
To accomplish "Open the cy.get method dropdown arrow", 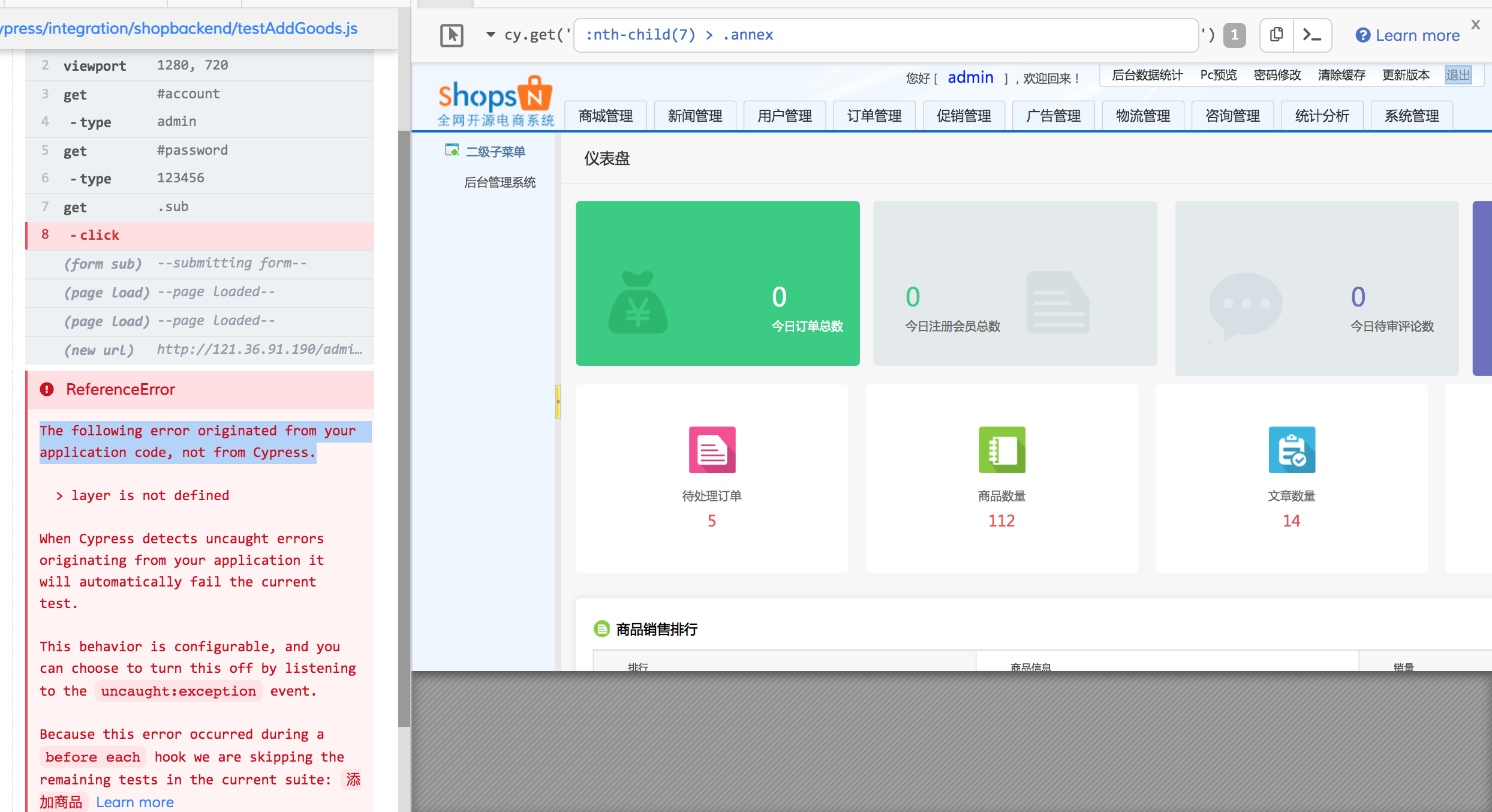I will coord(491,35).
